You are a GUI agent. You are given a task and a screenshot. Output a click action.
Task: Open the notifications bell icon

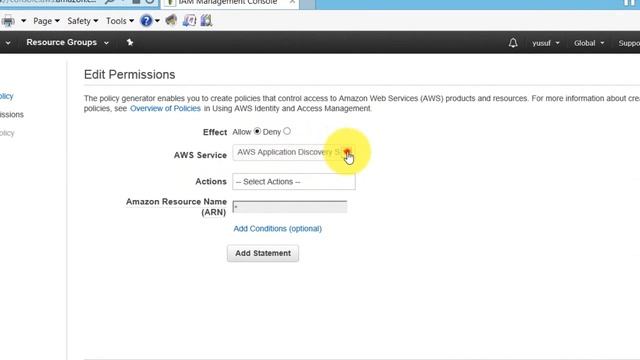coord(513,43)
